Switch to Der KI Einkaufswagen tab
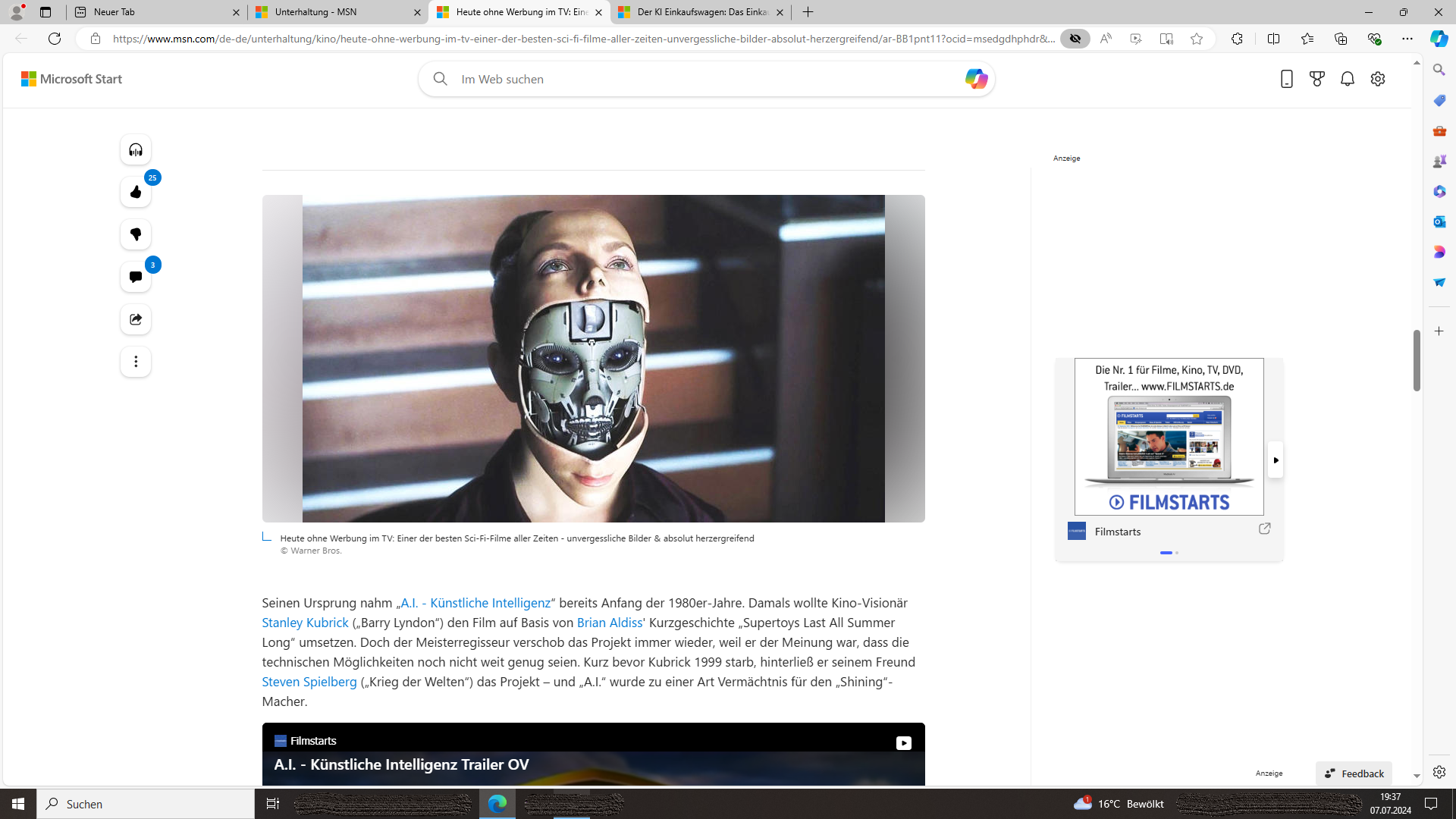 coord(701,12)
